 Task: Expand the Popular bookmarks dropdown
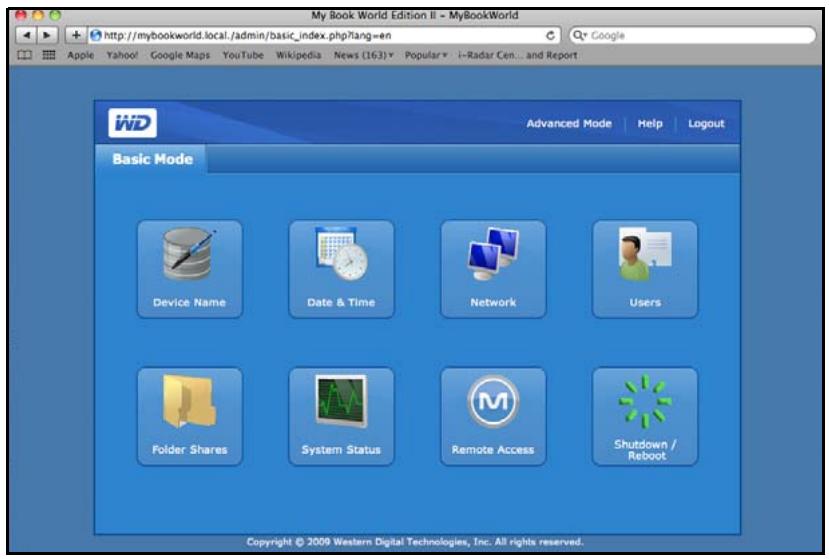(426, 55)
